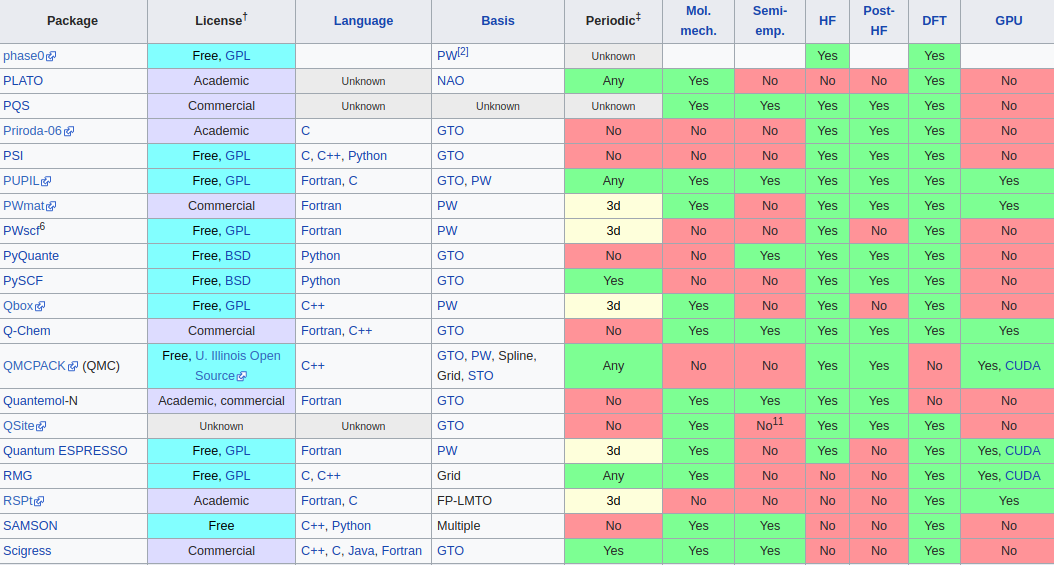Open the DFT header link

click(x=934, y=21)
